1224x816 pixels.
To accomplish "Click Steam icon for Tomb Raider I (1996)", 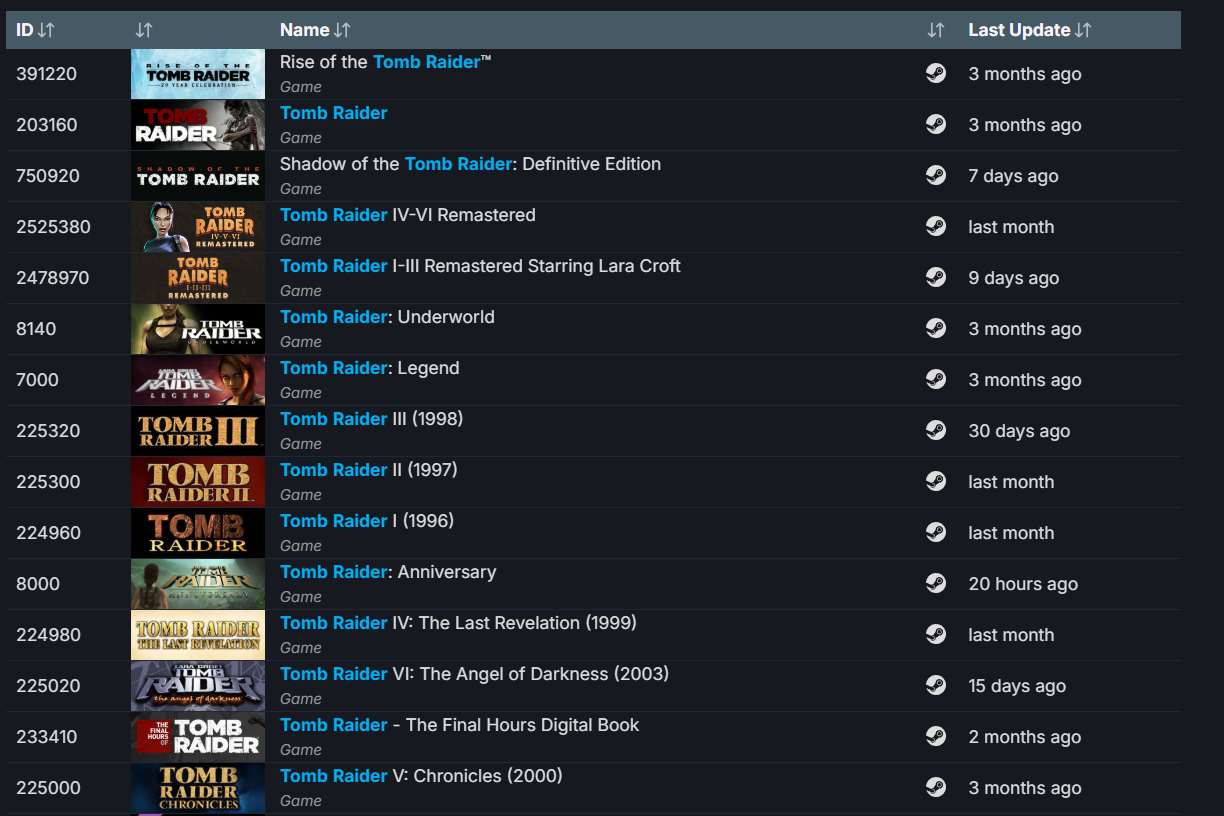I will (936, 532).
